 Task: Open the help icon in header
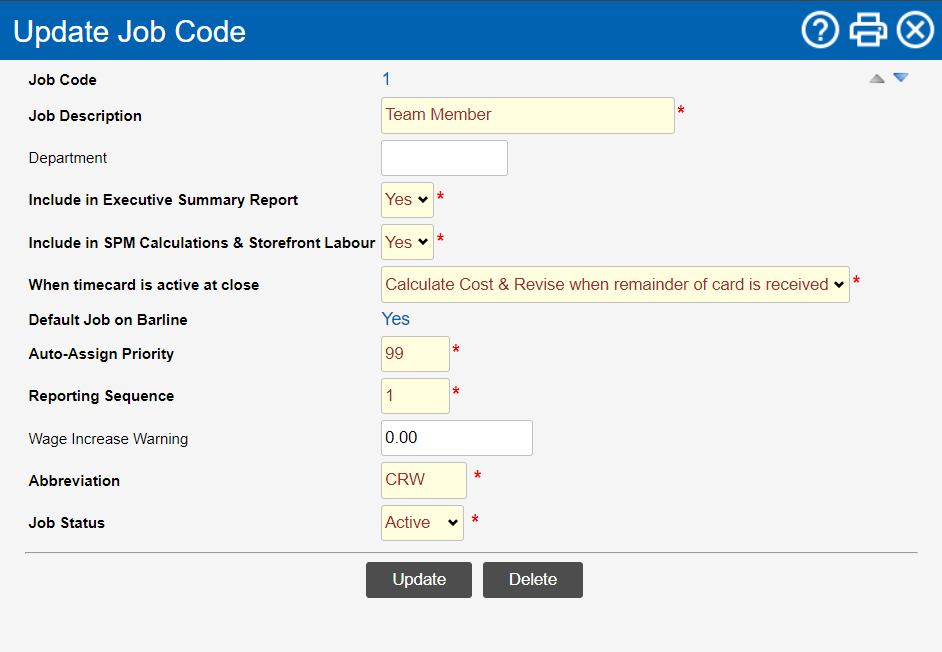click(820, 31)
